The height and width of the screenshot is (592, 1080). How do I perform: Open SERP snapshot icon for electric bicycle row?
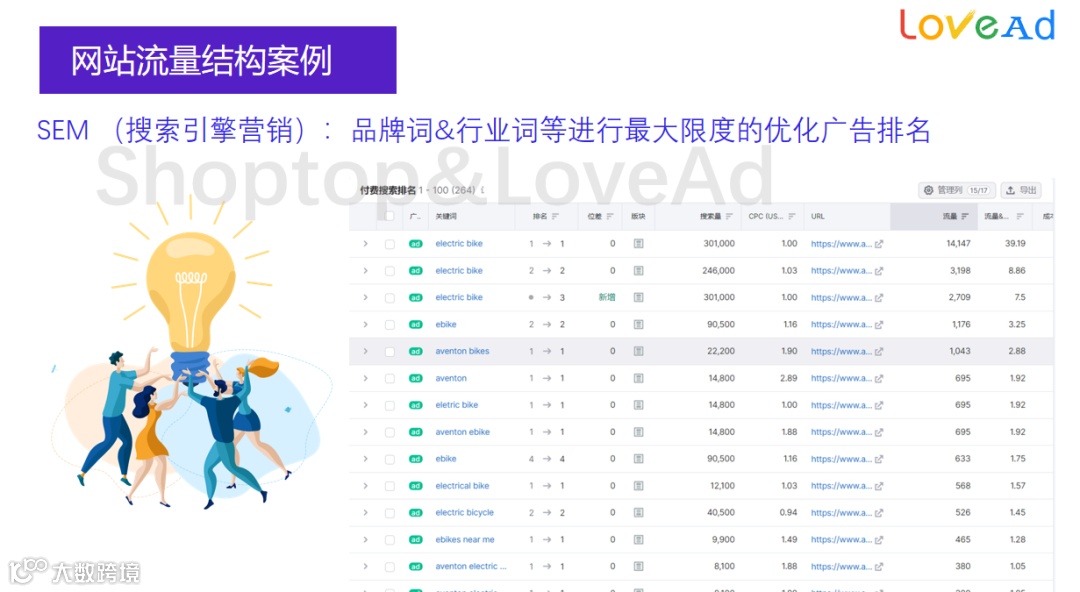(x=638, y=513)
